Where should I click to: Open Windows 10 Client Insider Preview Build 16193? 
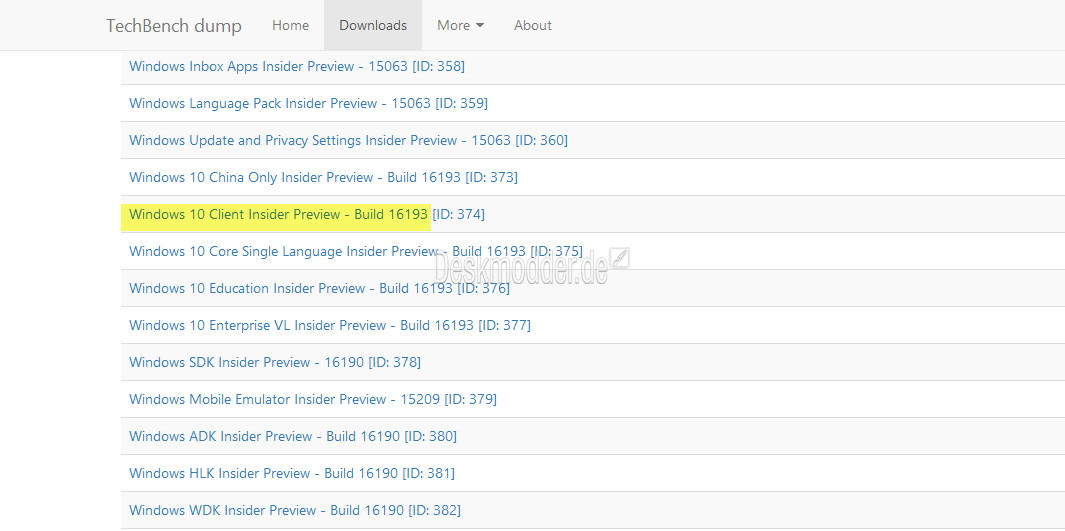pyautogui.click(x=307, y=215)
